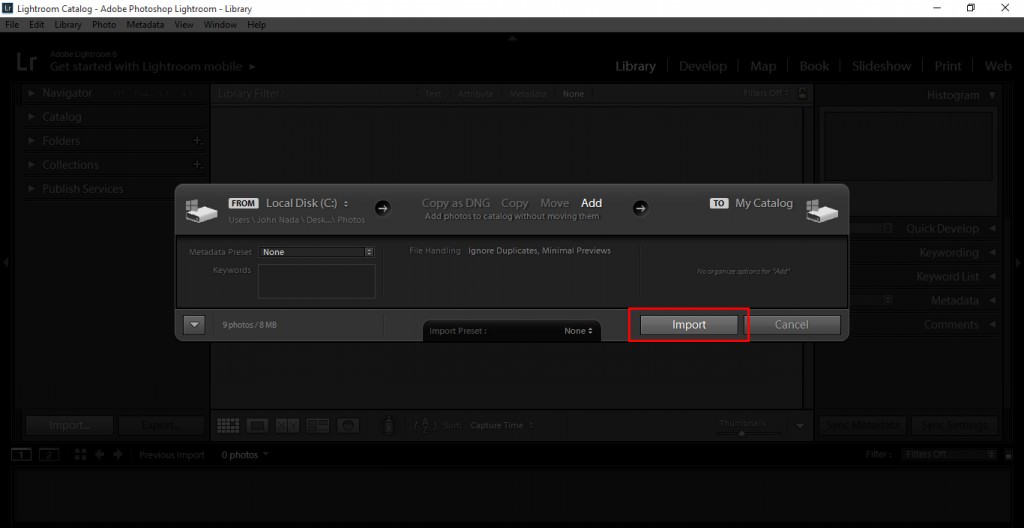Toggle the sort direction icon beside Sort
The image size is (1024, 528).
point(426,425)
